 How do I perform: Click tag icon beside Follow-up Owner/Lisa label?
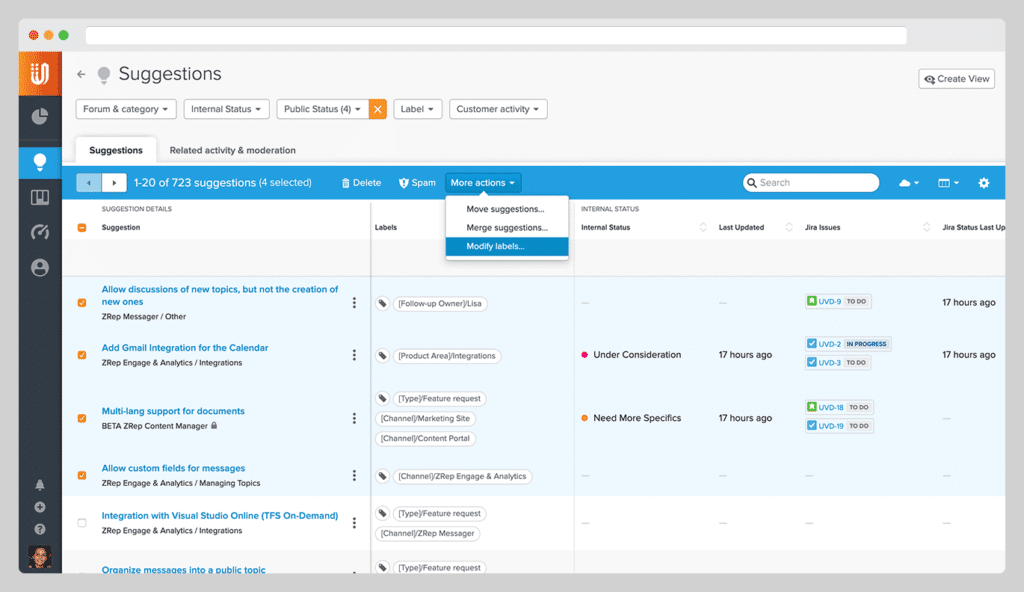(x=383, y=303)
